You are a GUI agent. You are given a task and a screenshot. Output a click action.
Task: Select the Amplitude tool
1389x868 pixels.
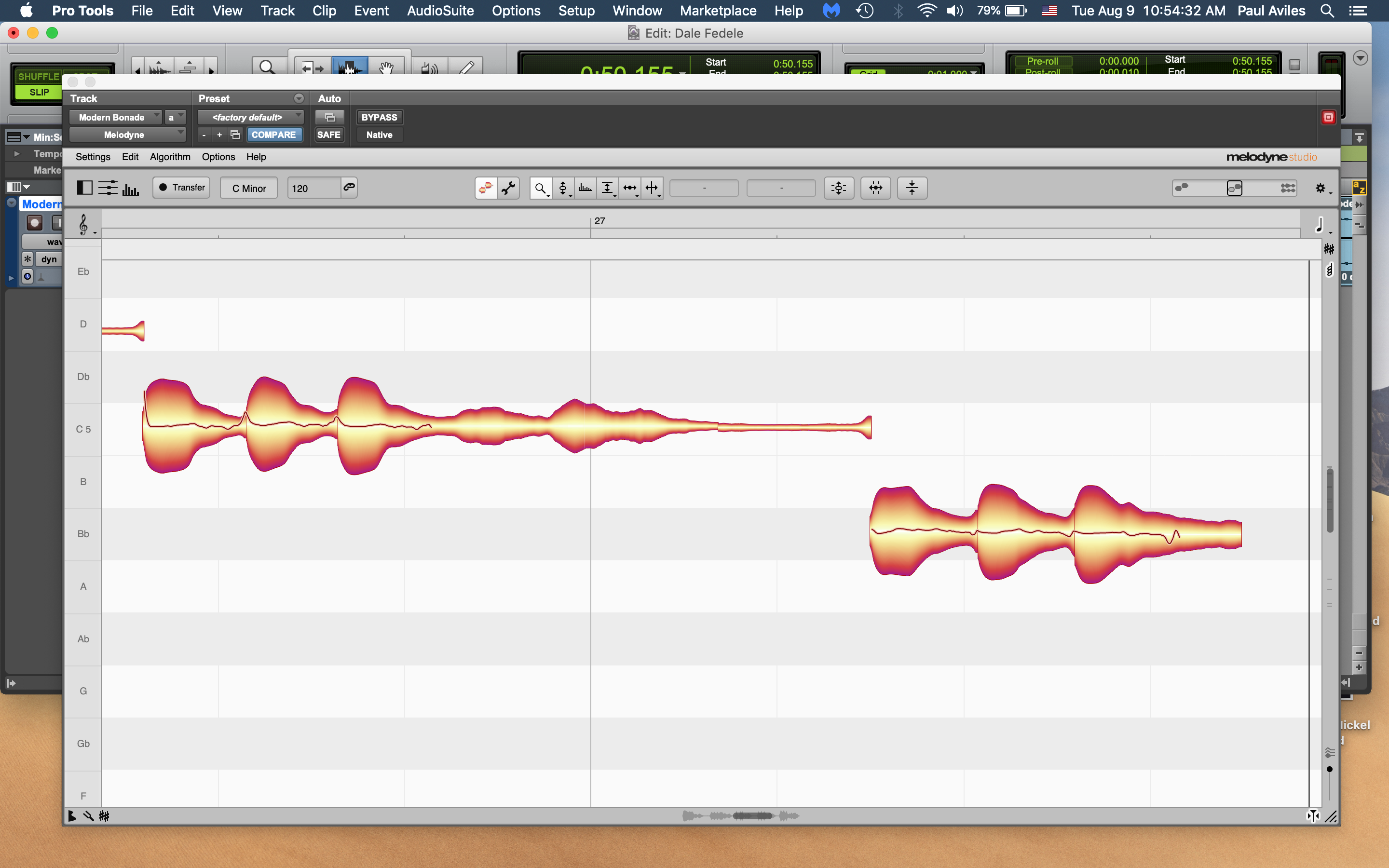point(607,188)
